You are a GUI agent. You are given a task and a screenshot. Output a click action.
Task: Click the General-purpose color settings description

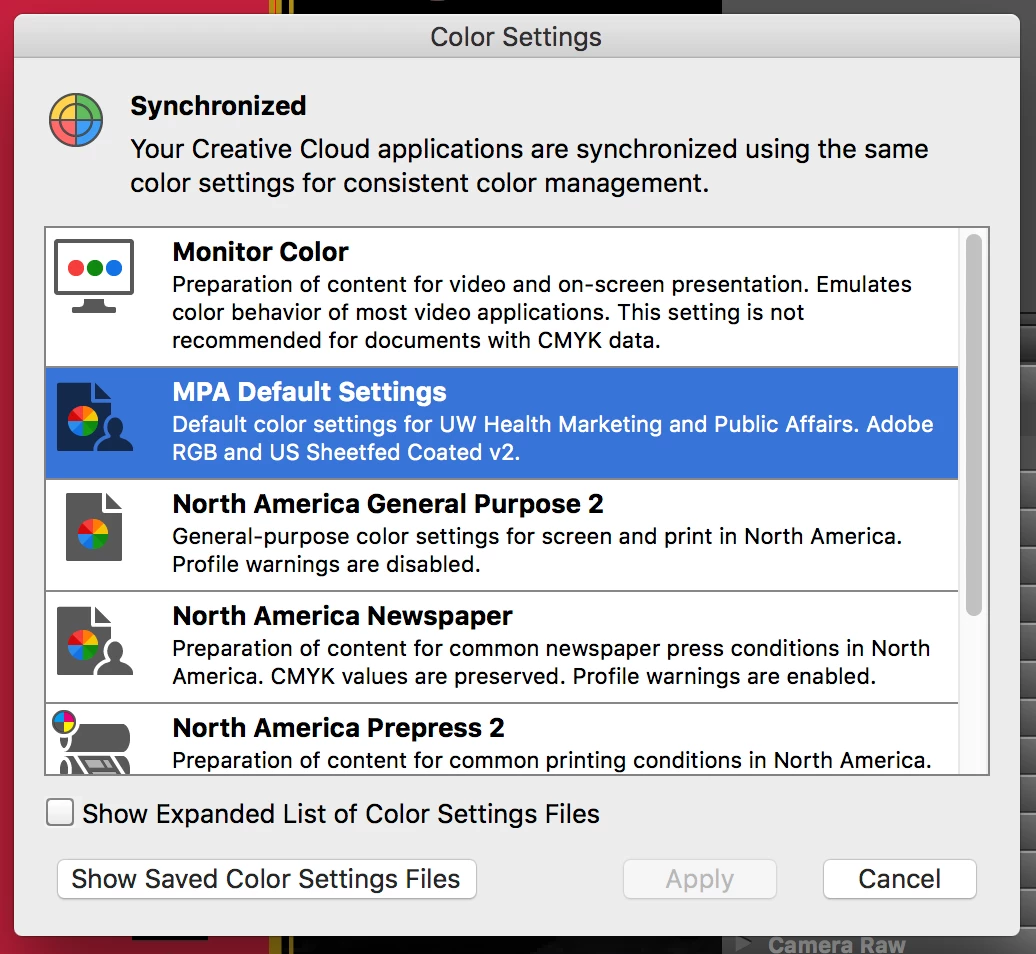(537, 550)
